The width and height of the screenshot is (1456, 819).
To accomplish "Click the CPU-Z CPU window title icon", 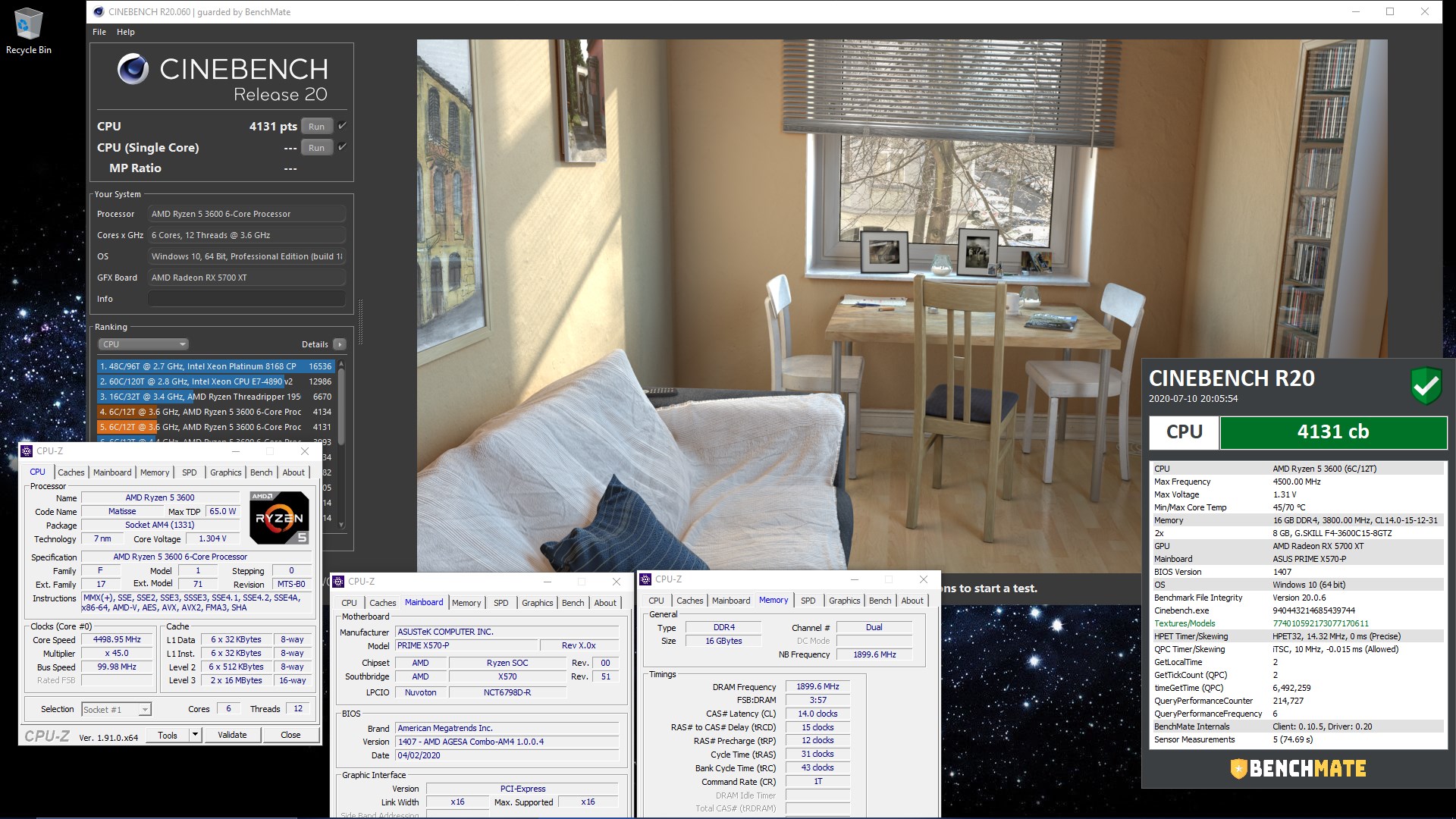I will 27,451.
